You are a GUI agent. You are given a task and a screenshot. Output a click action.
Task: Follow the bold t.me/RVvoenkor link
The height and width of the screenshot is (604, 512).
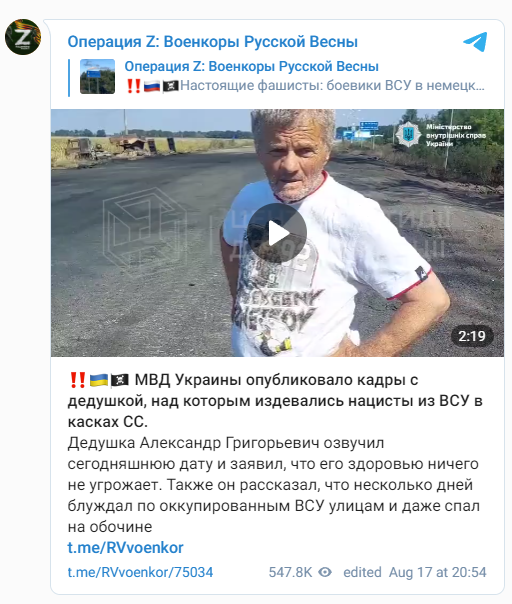click(x=126, y=547)
